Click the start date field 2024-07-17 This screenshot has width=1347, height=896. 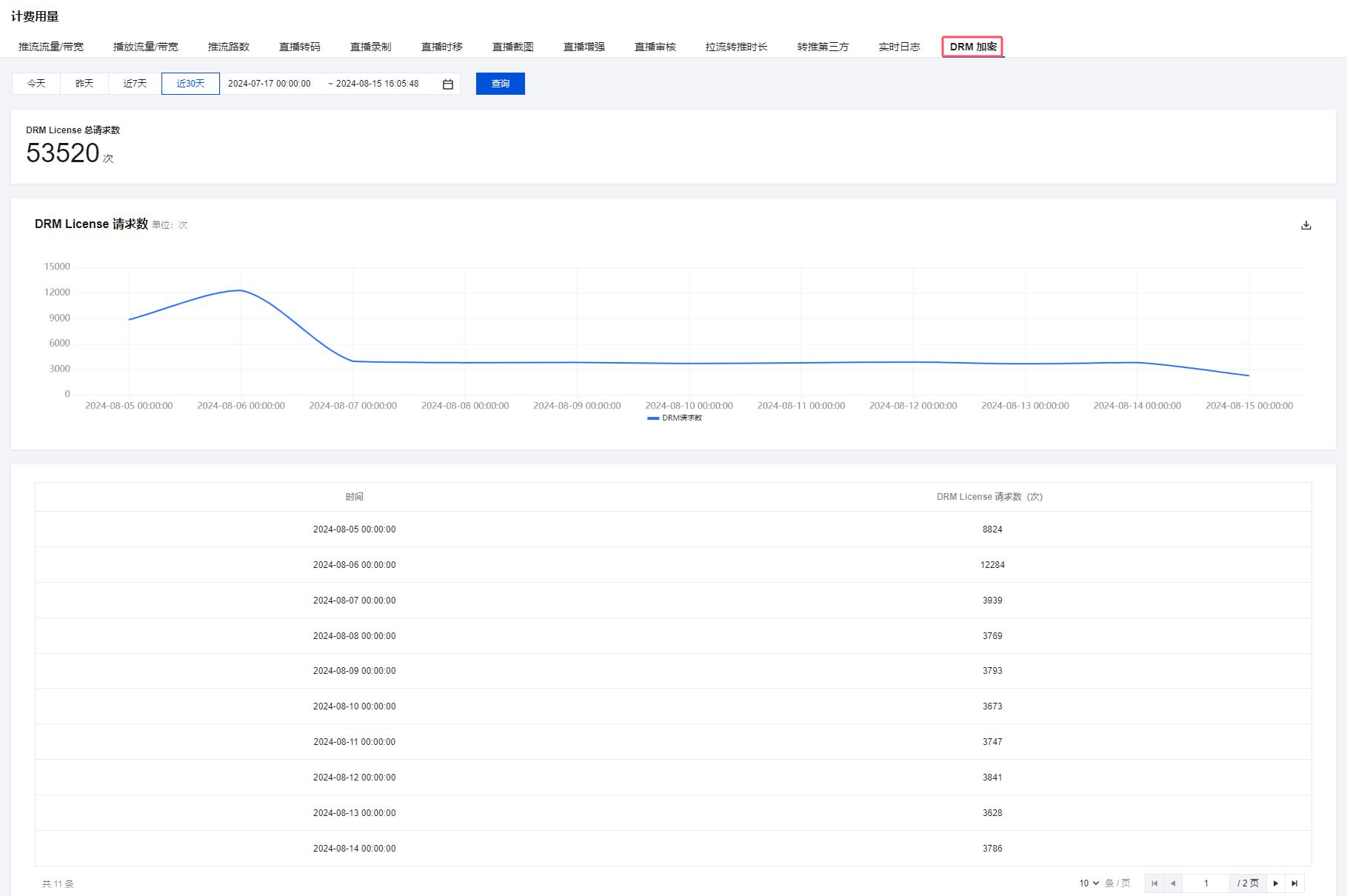[x=270, y=84]
